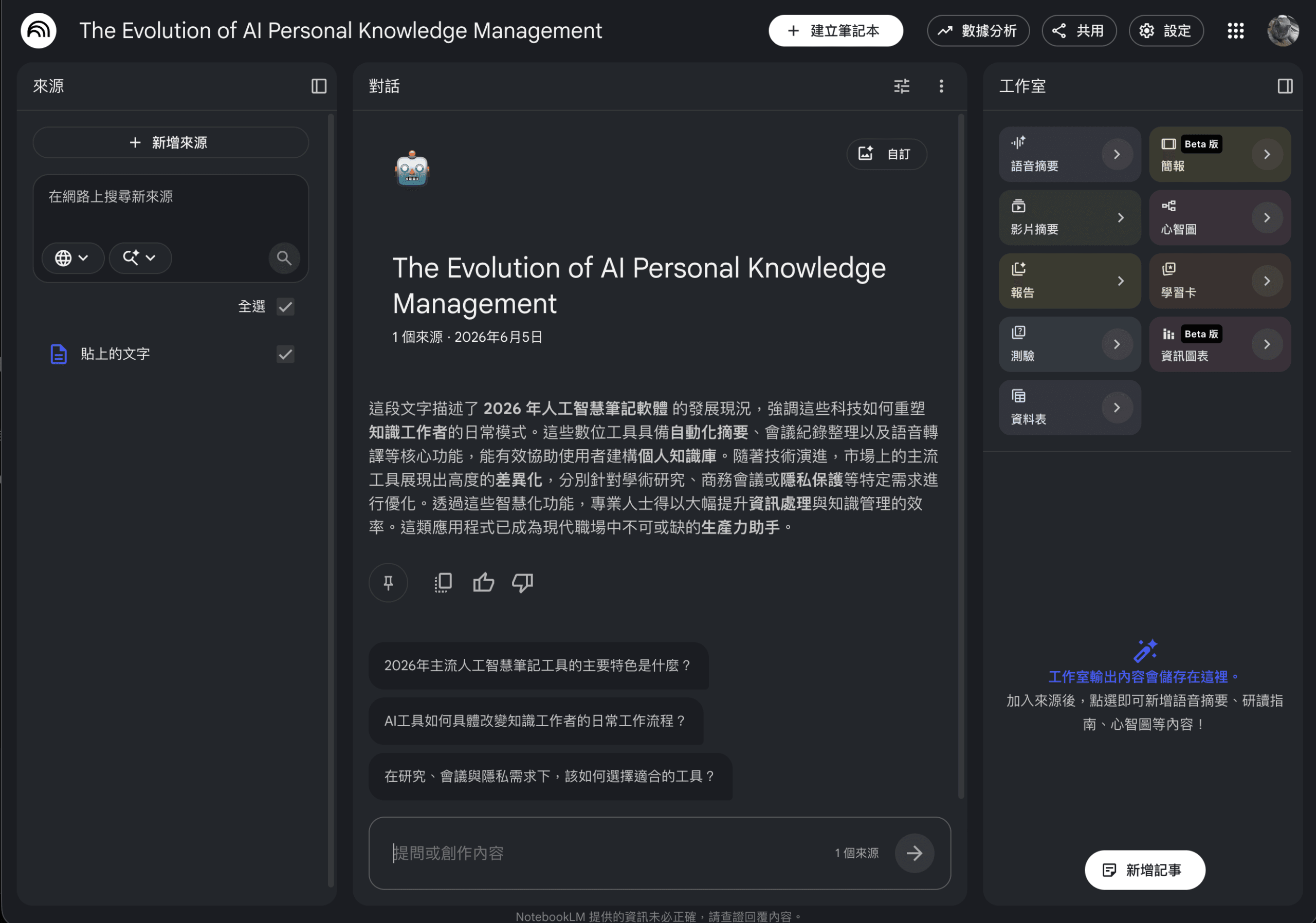The height and width of the screenshot is (923, 1316).
Task: Open the chat three-dot options menu
Action: click(941, 86)
